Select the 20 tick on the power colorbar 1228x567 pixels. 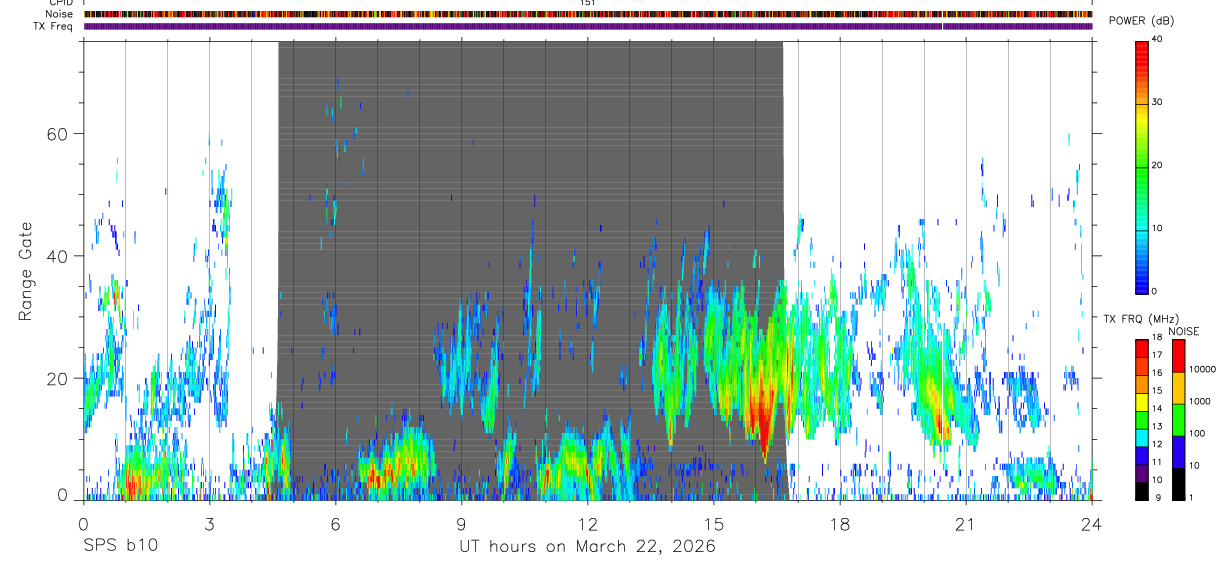point(1157,165)
